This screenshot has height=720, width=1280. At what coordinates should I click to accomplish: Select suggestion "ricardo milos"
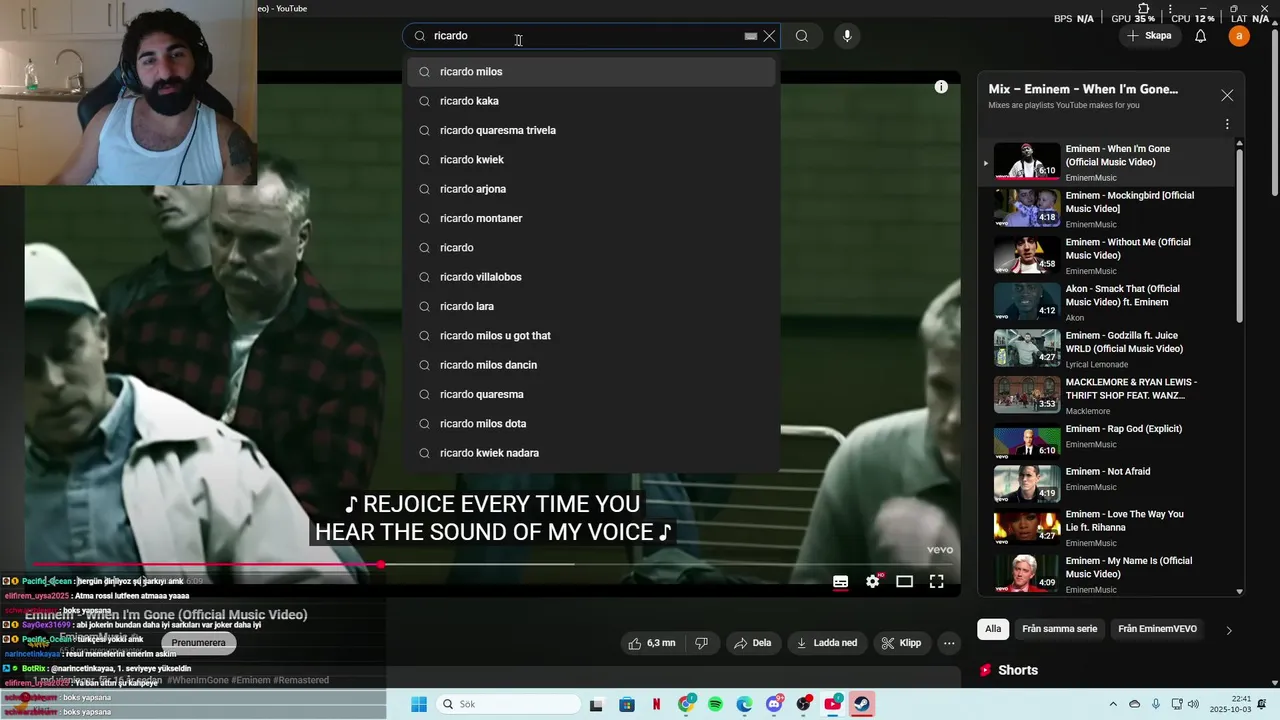coord(591,72)
